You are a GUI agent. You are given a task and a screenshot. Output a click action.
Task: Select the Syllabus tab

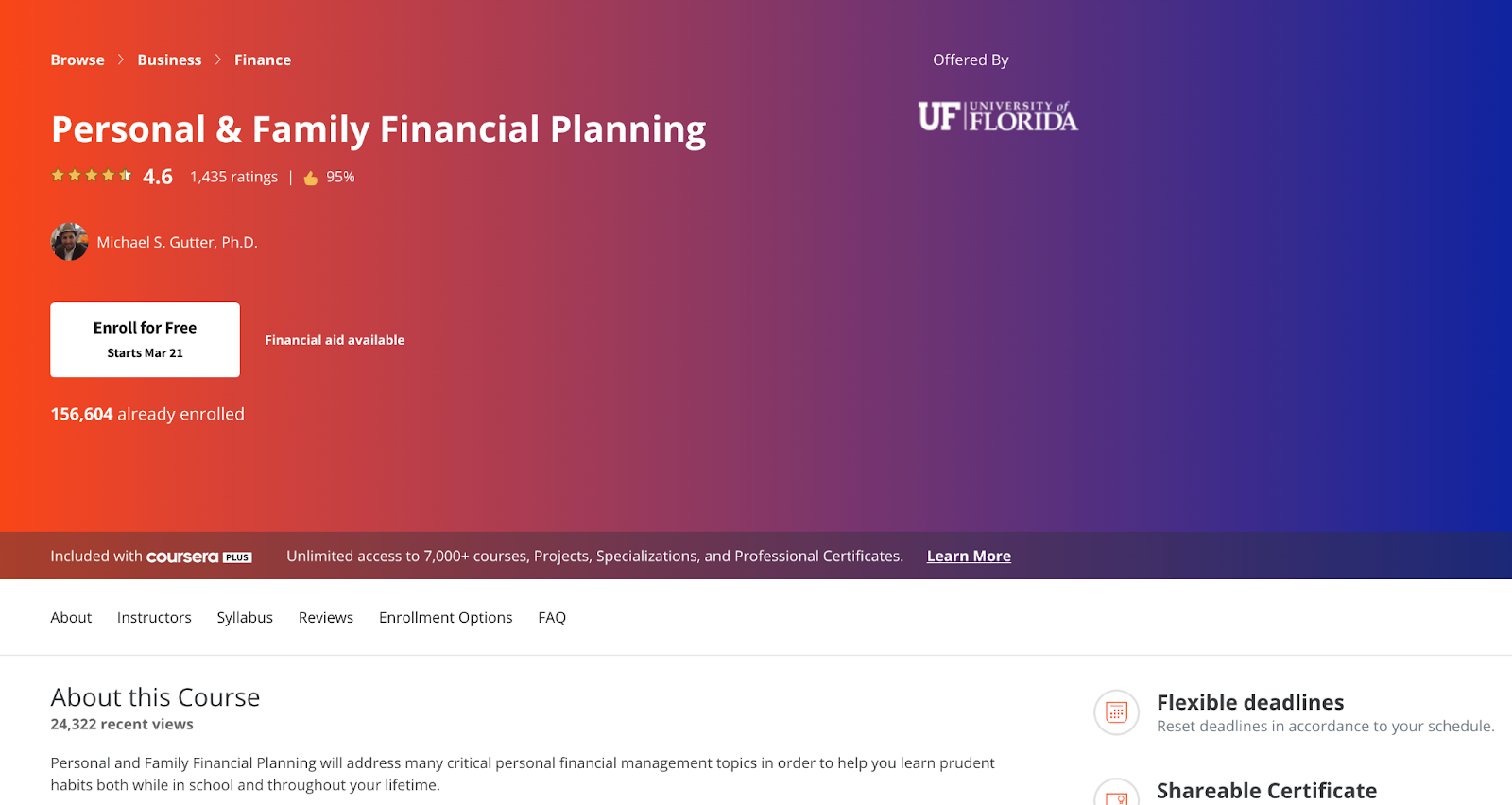(245, 617)
